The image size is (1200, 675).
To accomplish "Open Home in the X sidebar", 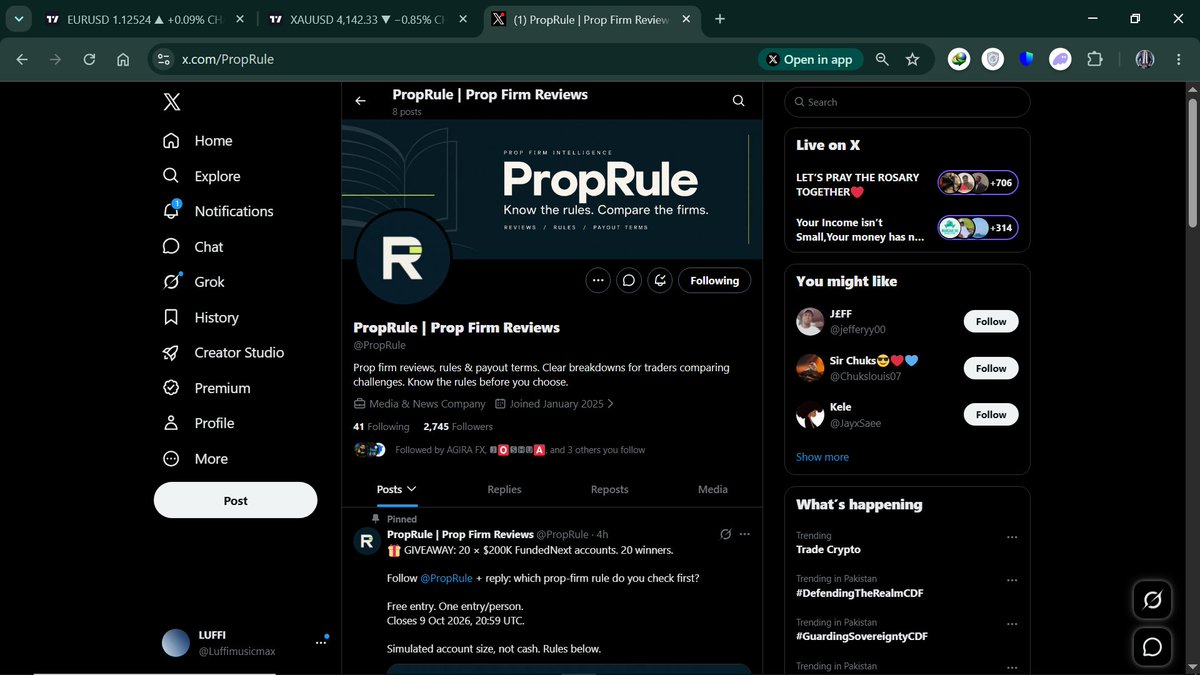I will click(x=198, y=141).
